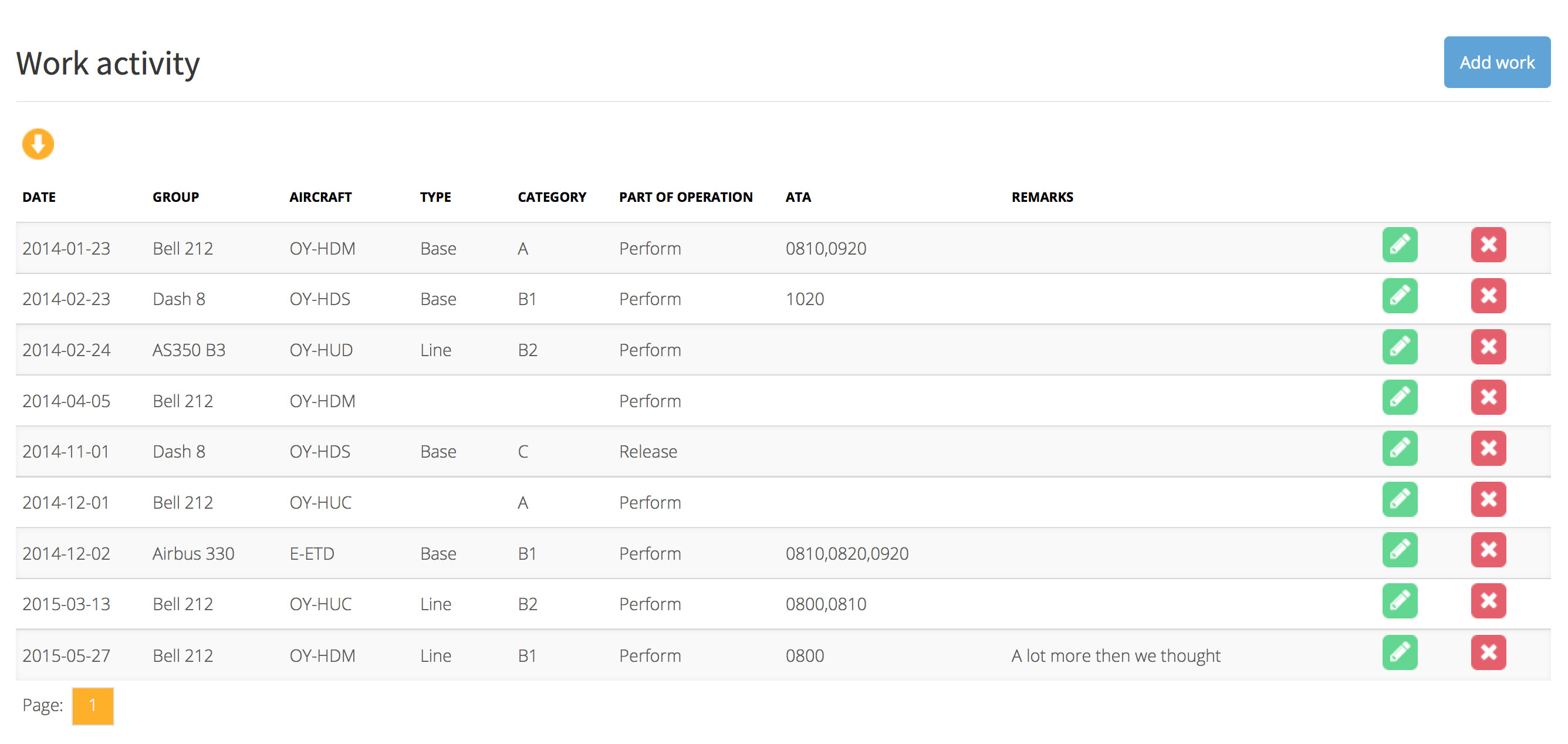Delete the 2014-01-23 Bell 212 entry
This screenshot has height=744, width=1568.
pos(1488,245)
